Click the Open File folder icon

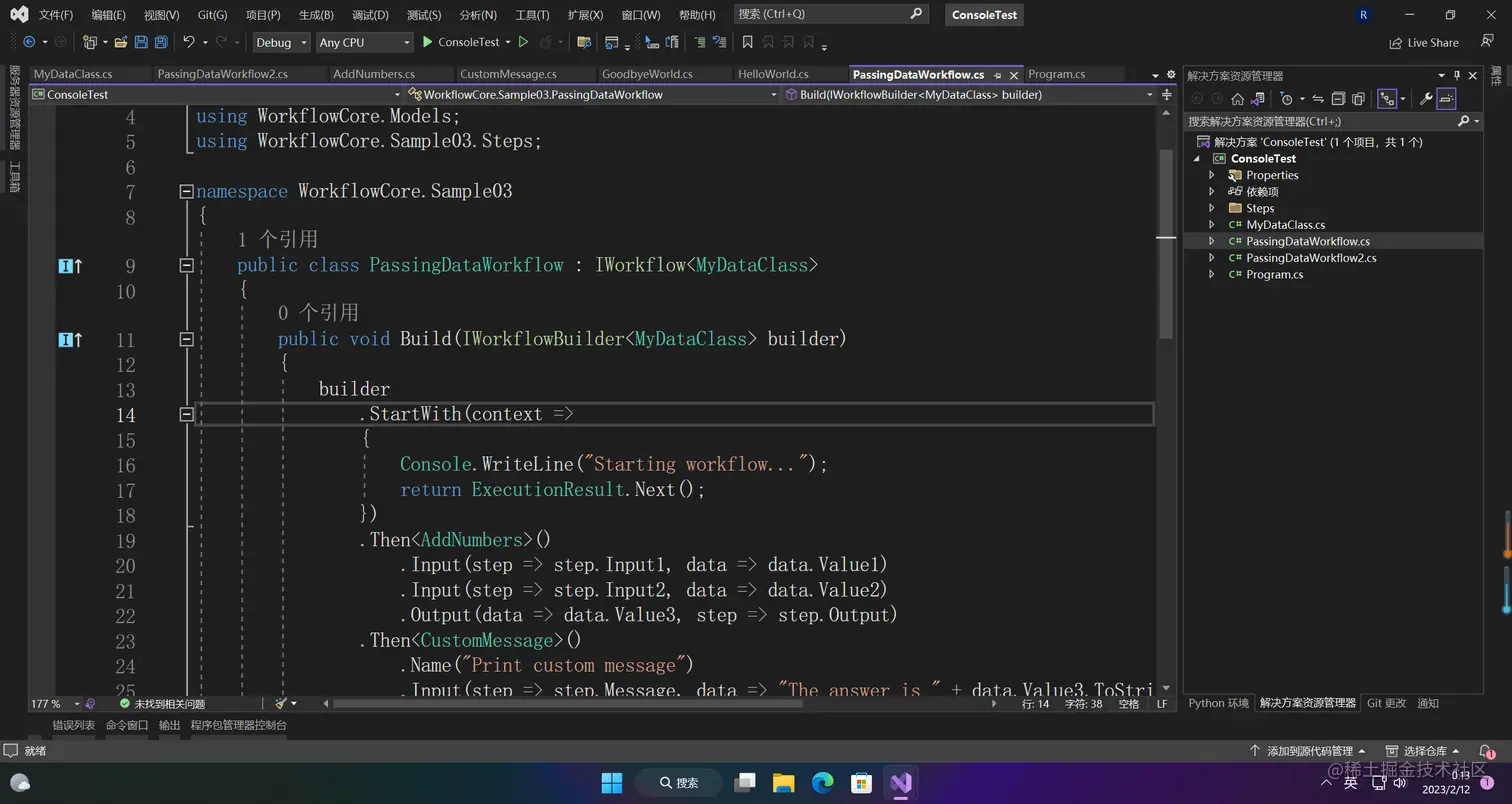[121, 42]
